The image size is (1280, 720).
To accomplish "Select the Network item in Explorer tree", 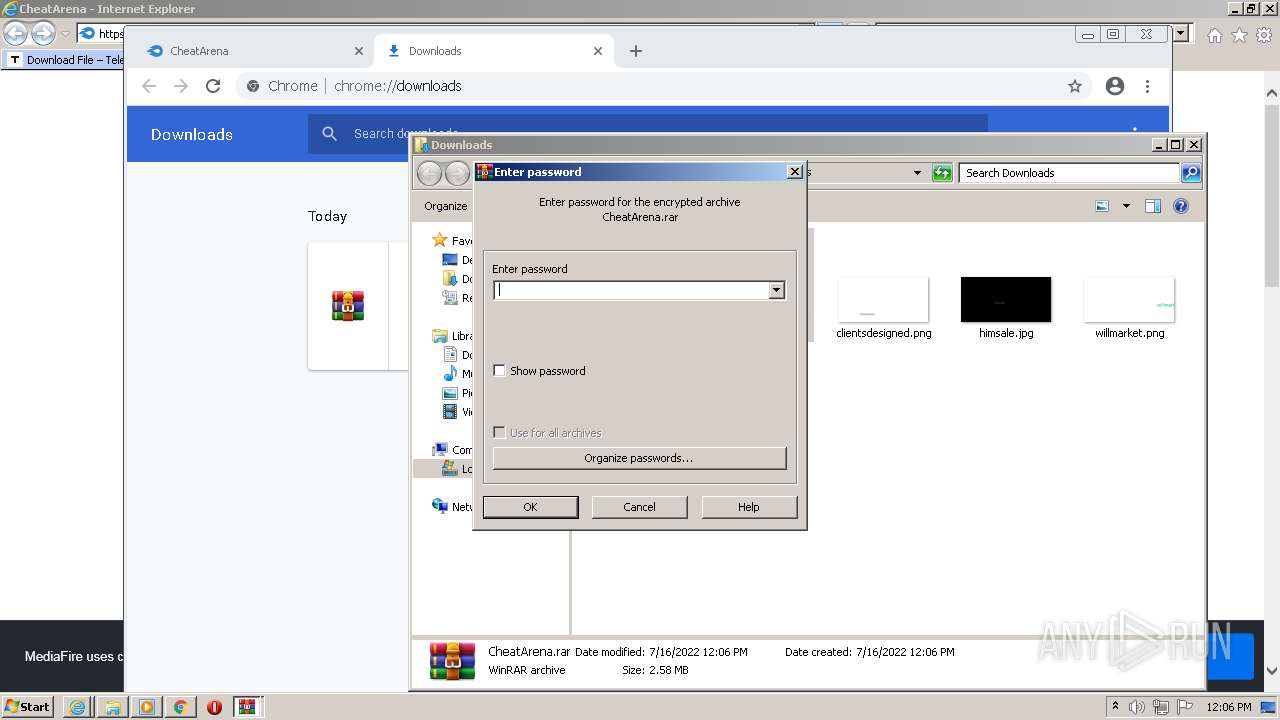I will (451, 507).
